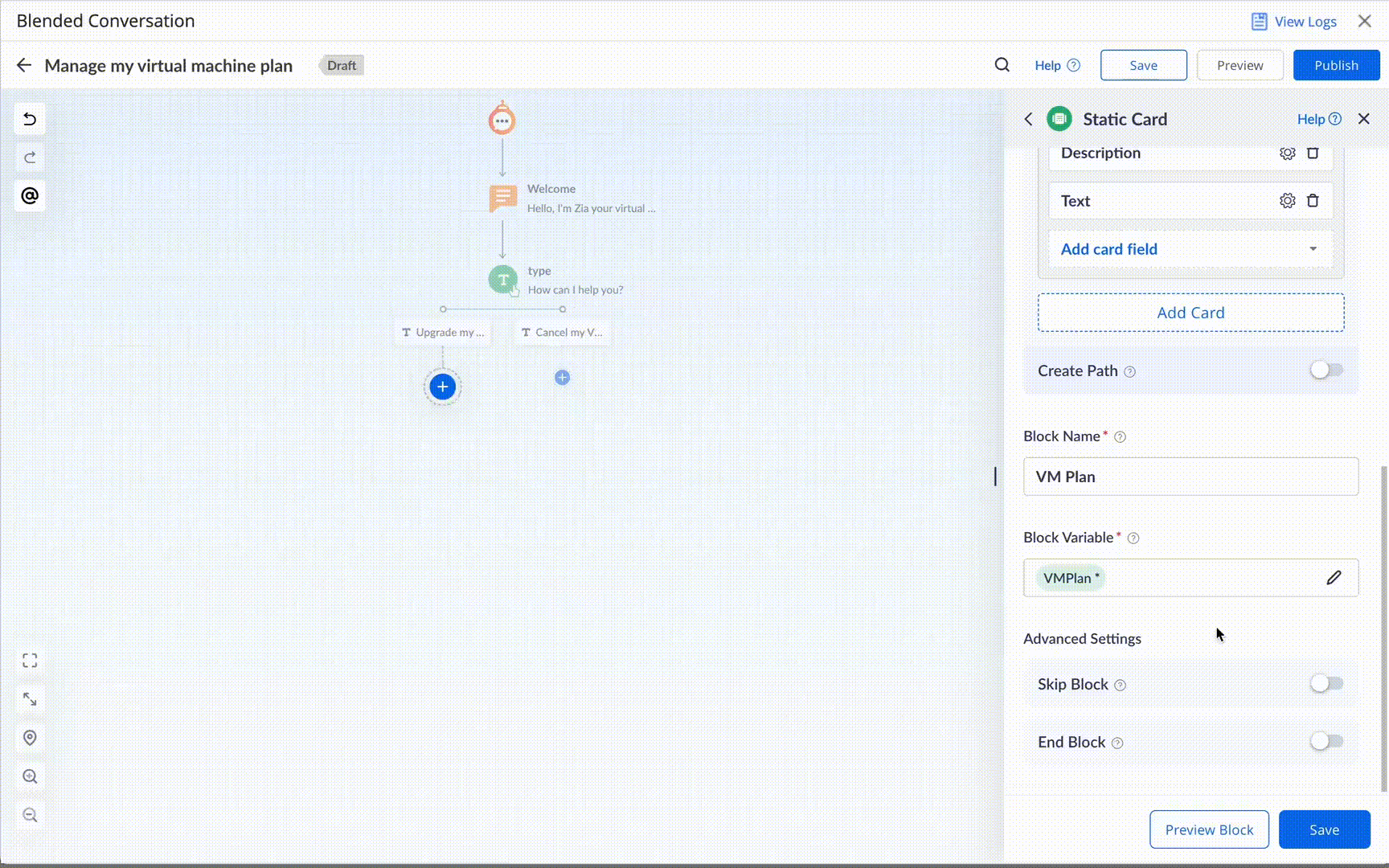The image size is (1389, 868).
Task: Click help icon beside Skip Block
Action: click(1120, 685)
